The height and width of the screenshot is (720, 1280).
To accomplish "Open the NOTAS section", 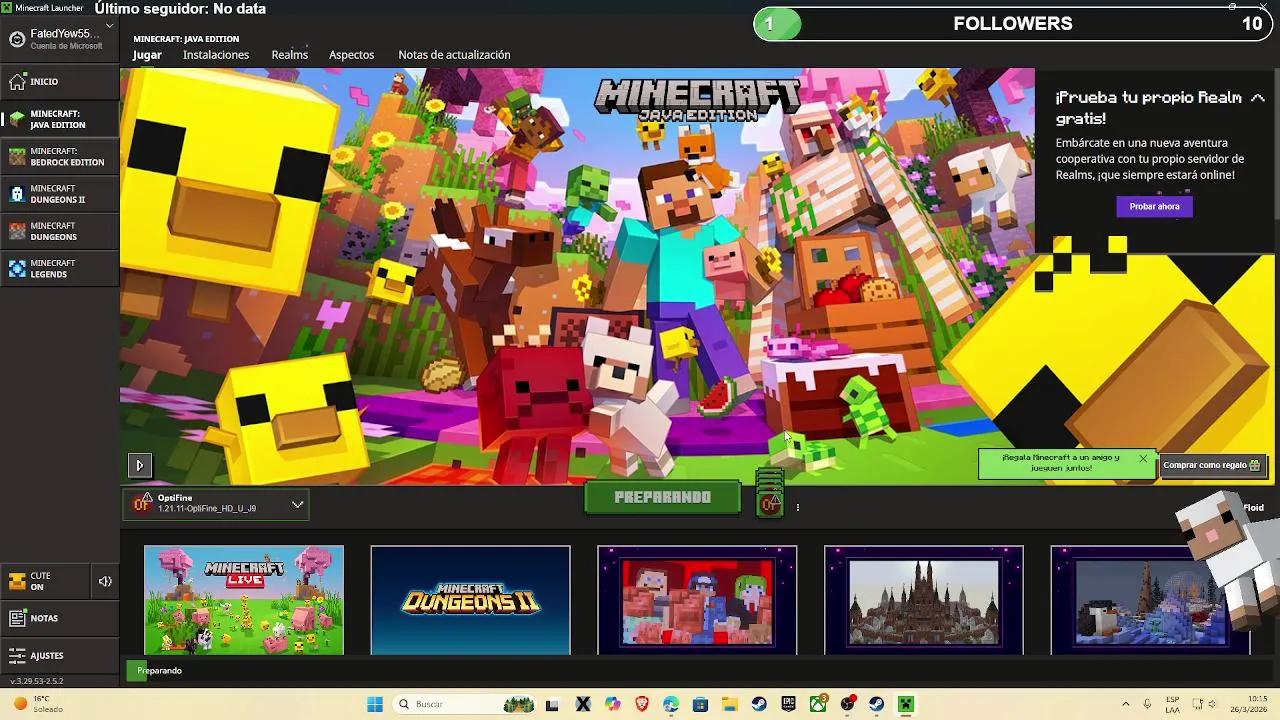I will tap(60, 618).
